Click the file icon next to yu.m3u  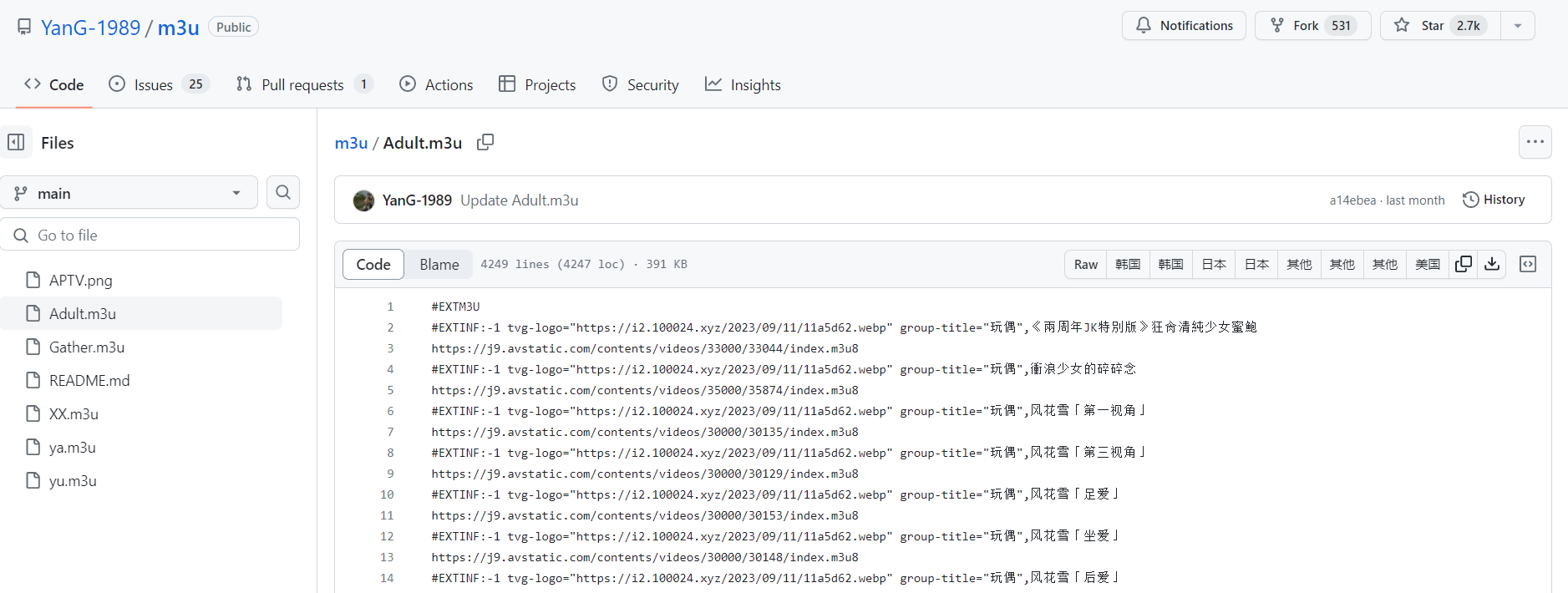pos(33,480)
